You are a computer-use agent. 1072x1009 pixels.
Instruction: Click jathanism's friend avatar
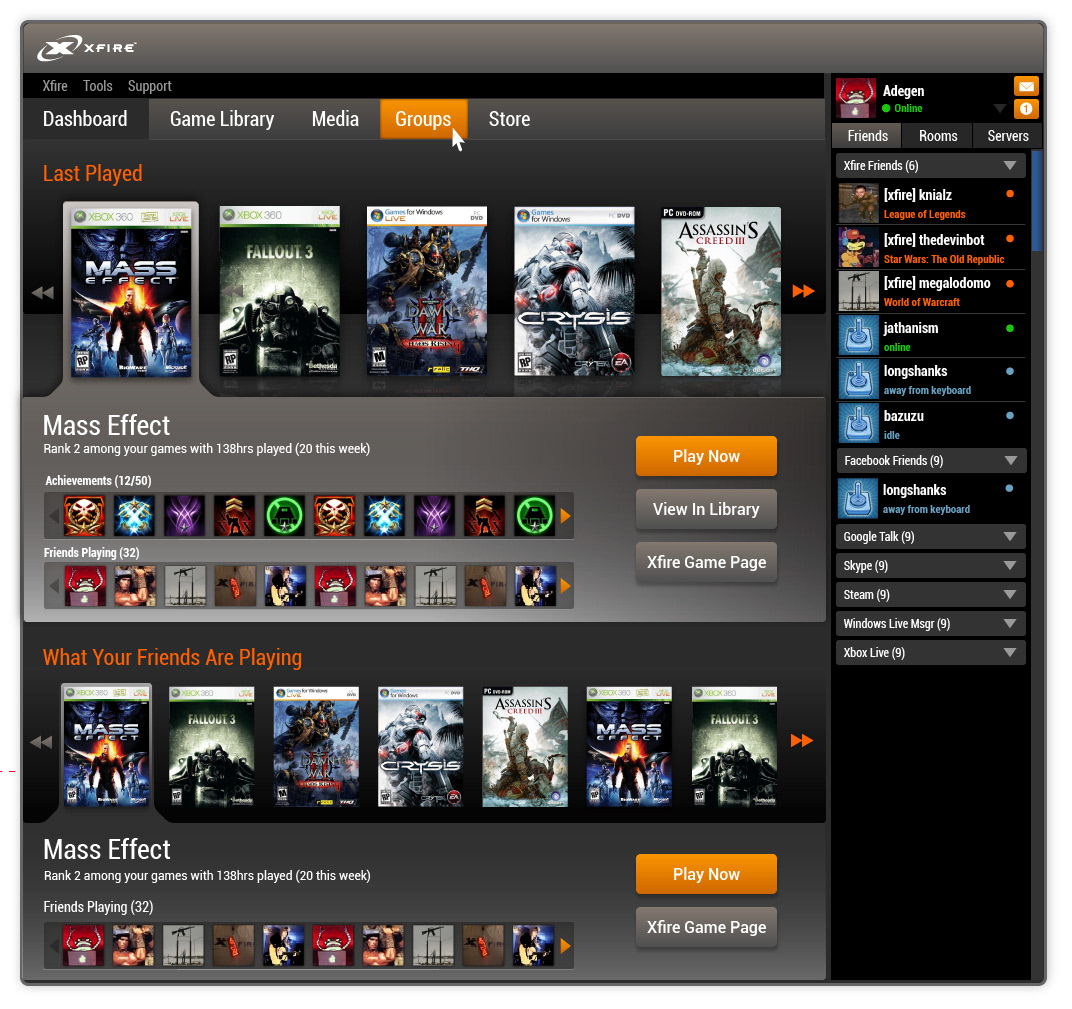[857, 334]
